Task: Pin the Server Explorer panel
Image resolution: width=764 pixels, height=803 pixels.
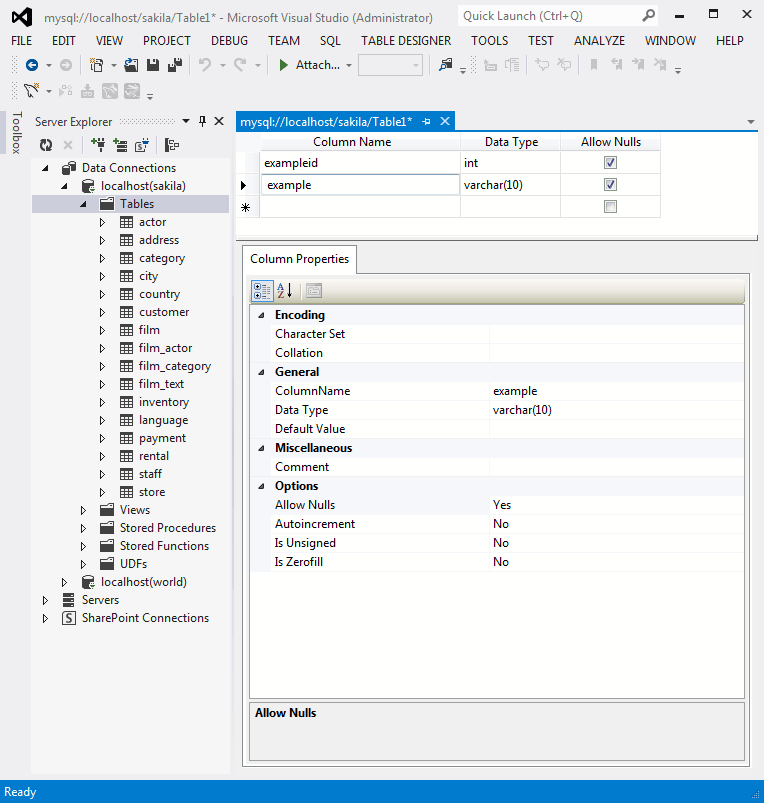Action: coord(202,121)
